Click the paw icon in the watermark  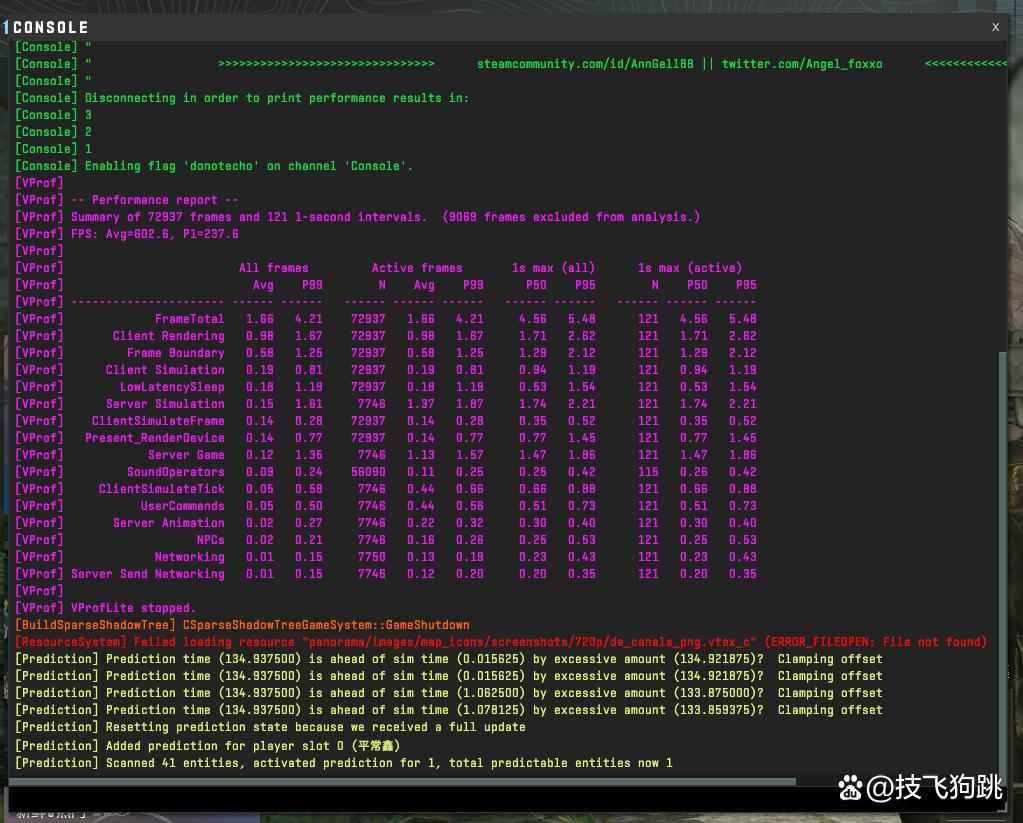(850, 789)
